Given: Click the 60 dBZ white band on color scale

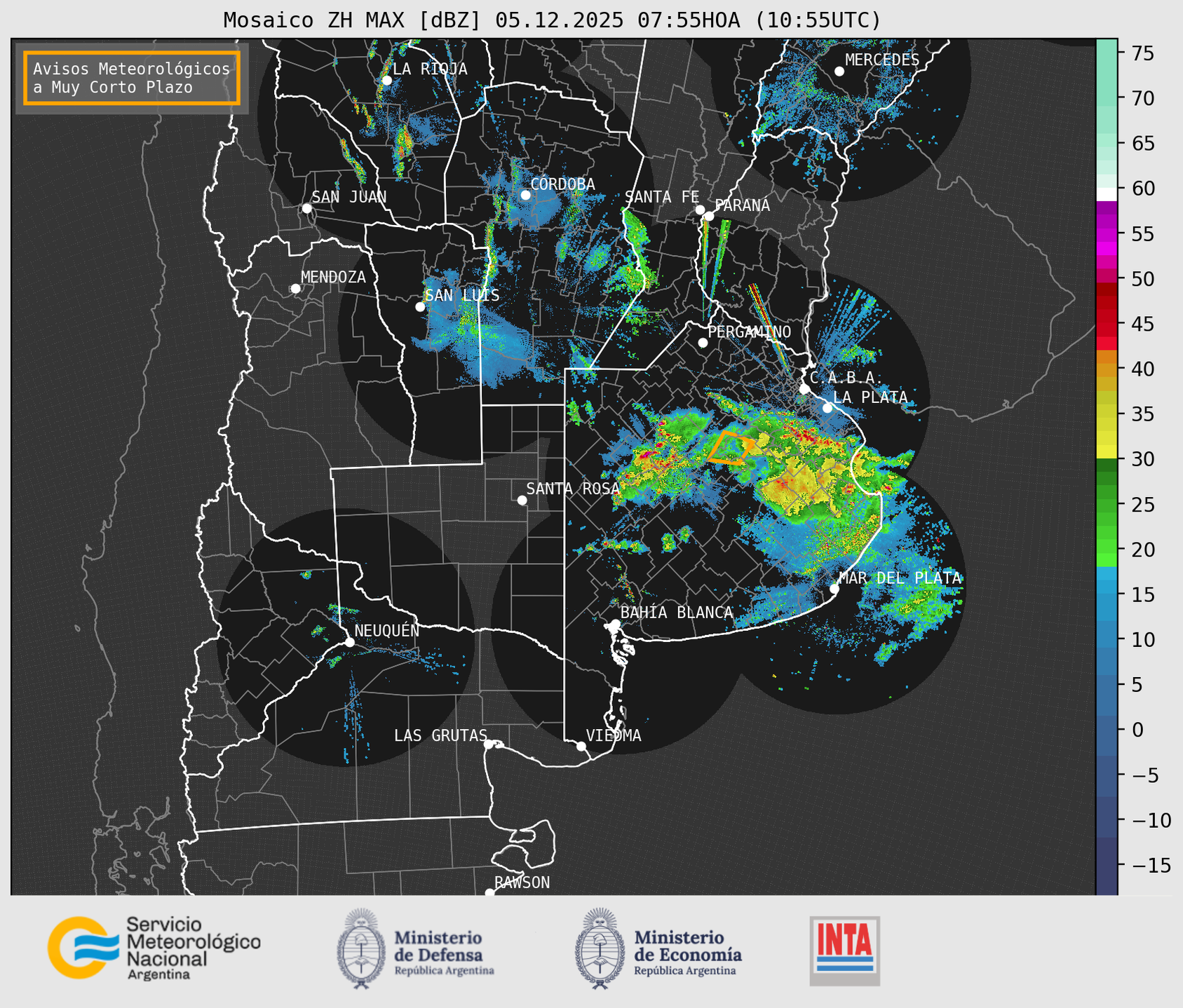Looking at the screenshot, I should pos(1106,193).
